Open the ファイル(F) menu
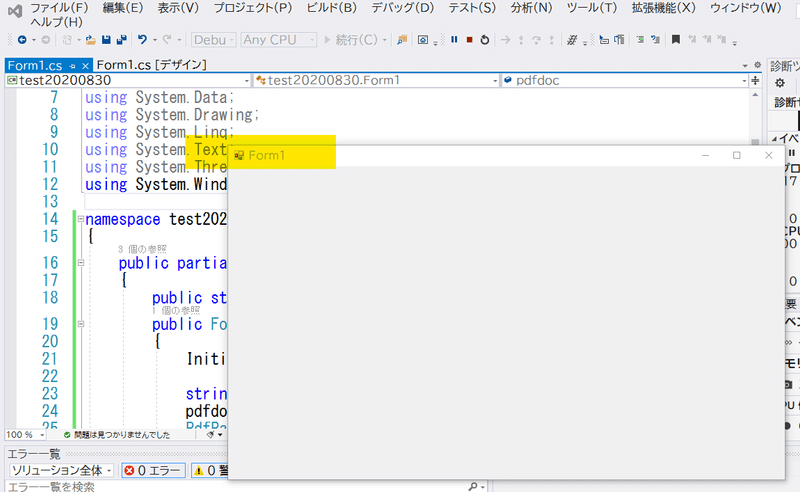Viewport: 800px width, 492px height. (59, 8)
